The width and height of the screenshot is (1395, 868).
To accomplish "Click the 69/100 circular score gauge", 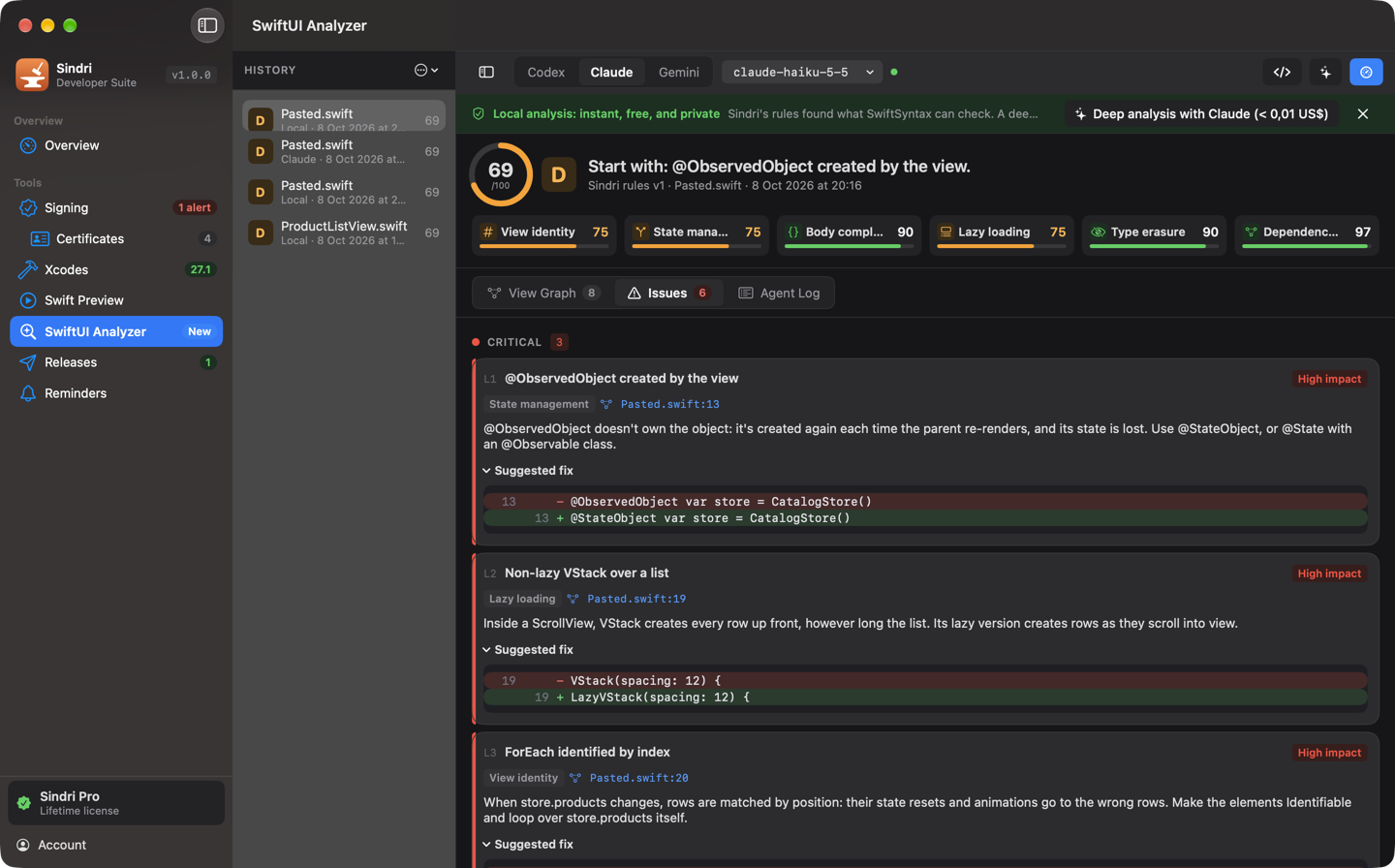I will coord(501,174).
